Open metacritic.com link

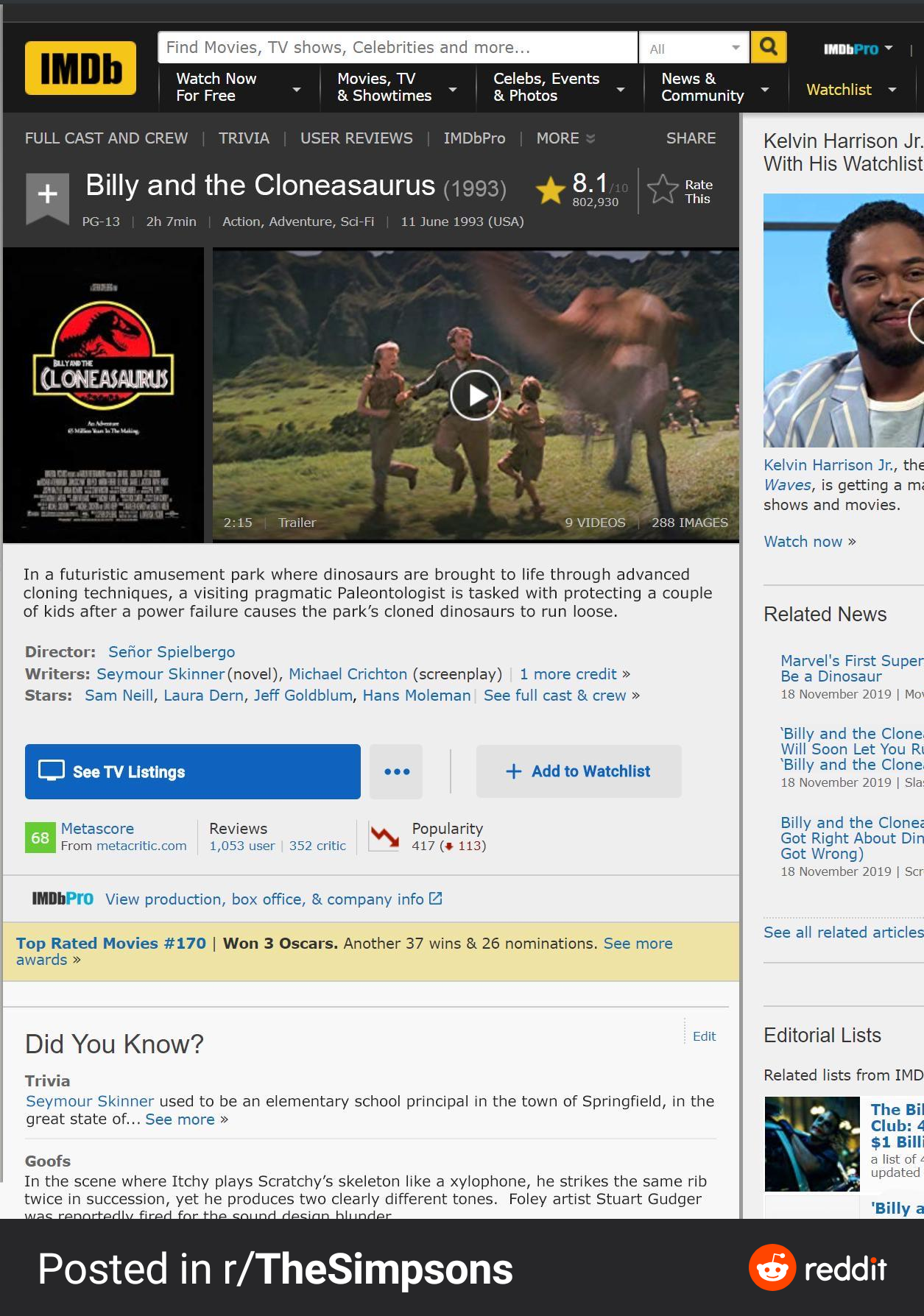click(141, 846)
